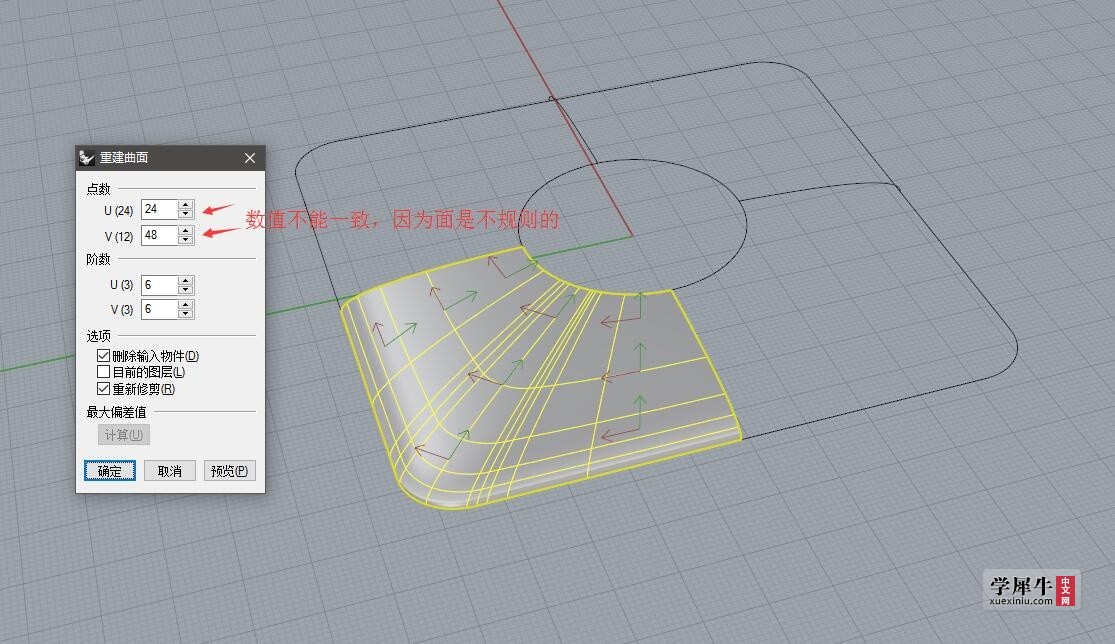The width and height of the screenshot is (1115, 644).
Task: Click the U (3) degree label
Action: point(122,285)
